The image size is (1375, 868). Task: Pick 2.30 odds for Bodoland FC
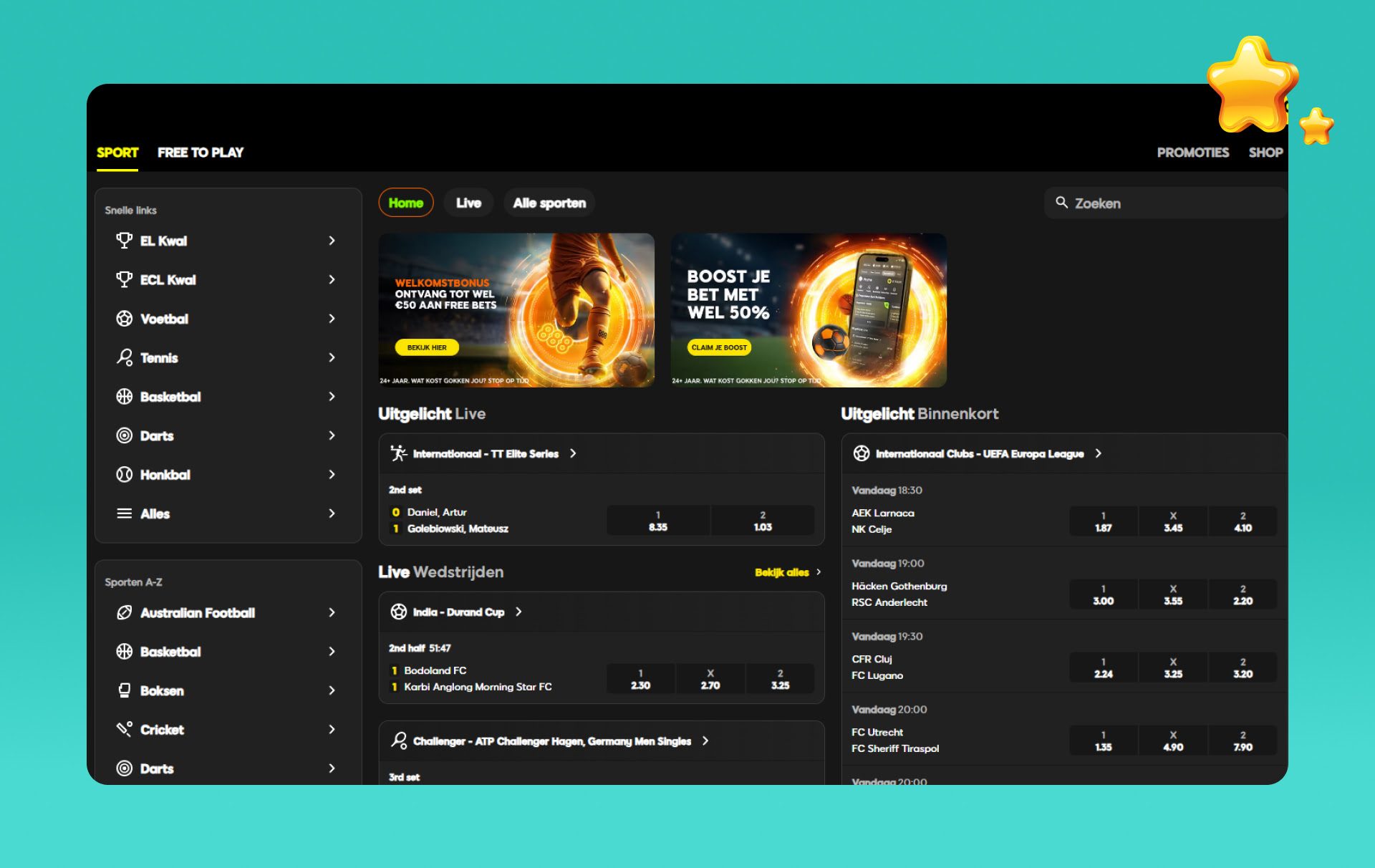pos(640,679)
